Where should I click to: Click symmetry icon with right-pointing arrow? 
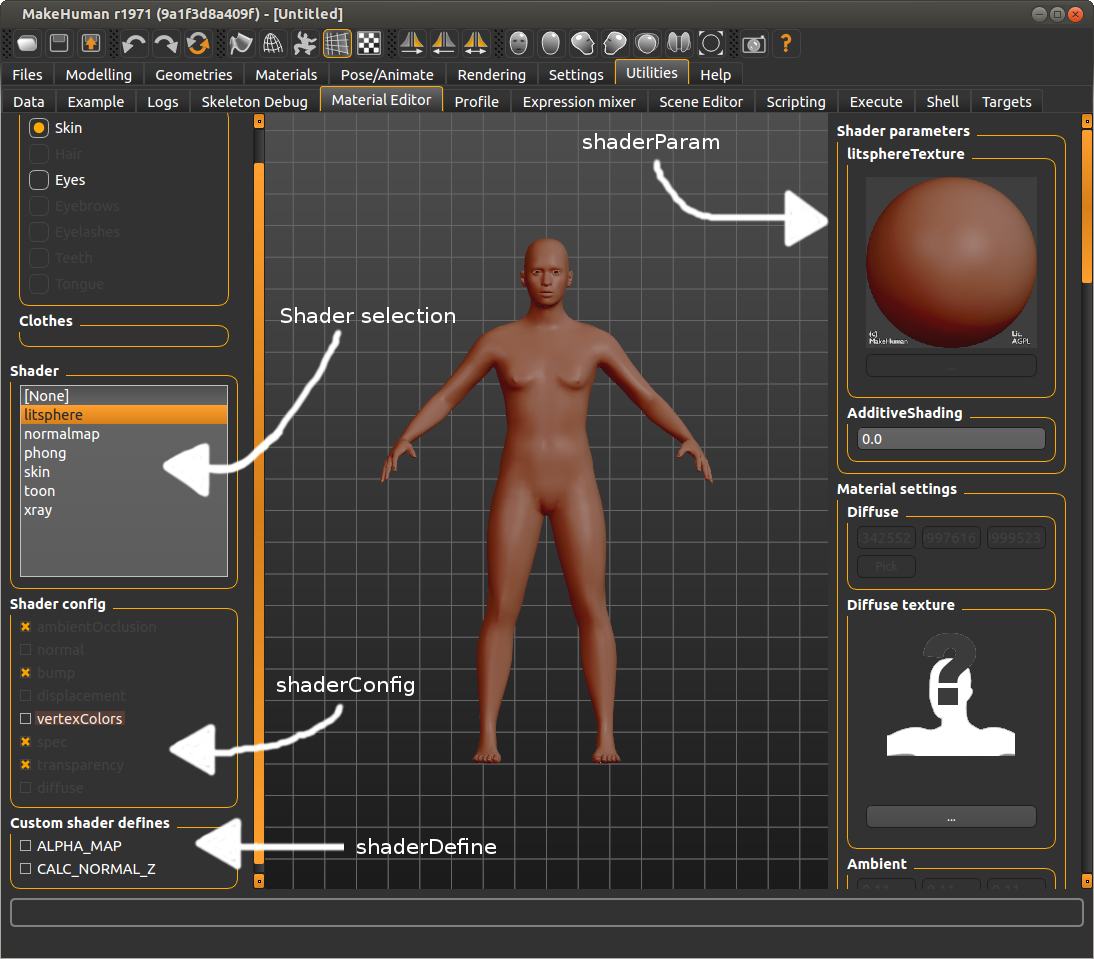(x=412, y=44)
